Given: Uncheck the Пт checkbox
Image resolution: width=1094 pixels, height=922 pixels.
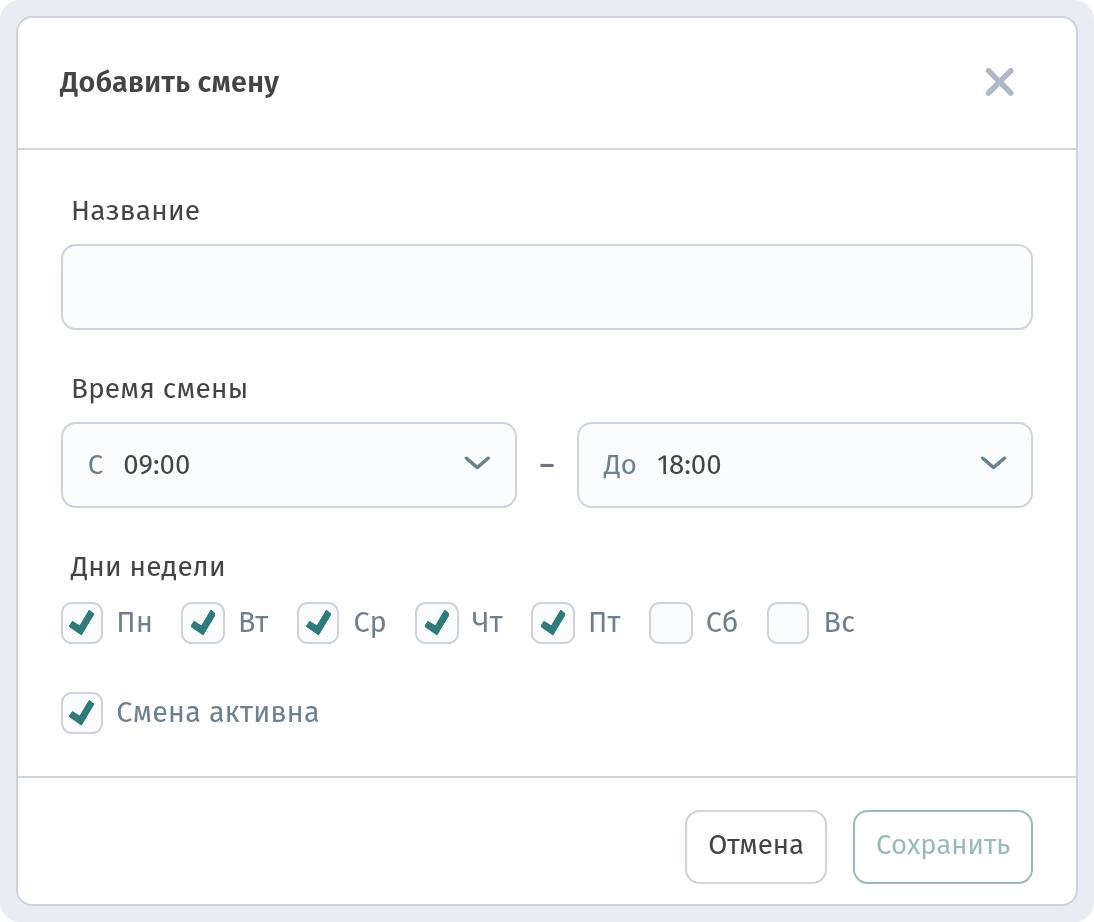Looking at the screenshot, I should [553, 623].
